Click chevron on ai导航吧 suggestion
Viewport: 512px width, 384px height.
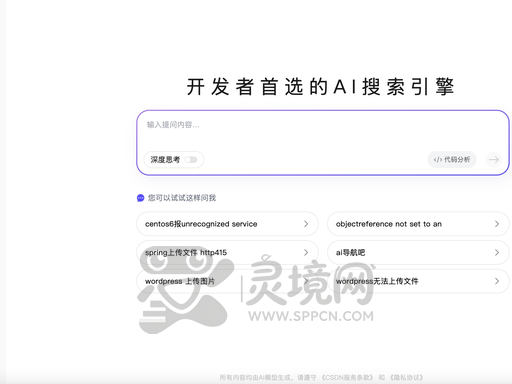(497, 252)
